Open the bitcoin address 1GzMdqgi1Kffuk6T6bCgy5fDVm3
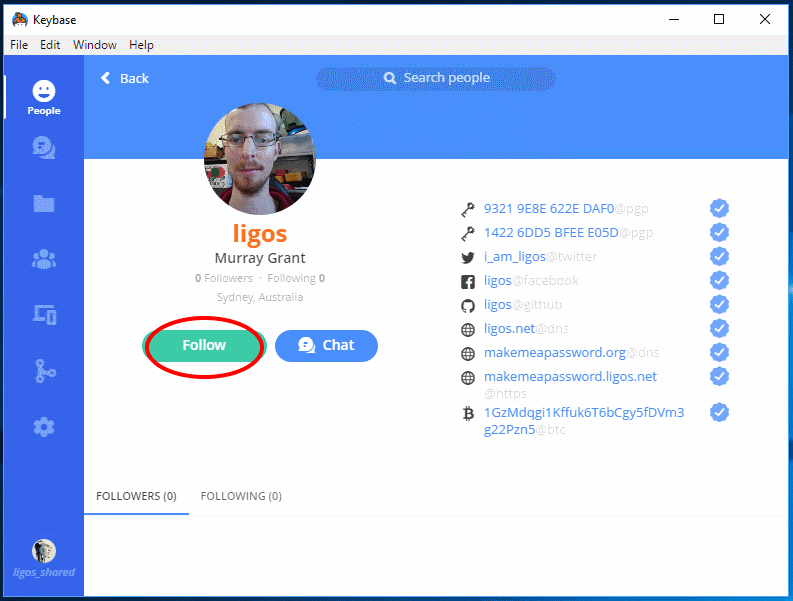Screen dimensions: 793x601 coord(584,420)
